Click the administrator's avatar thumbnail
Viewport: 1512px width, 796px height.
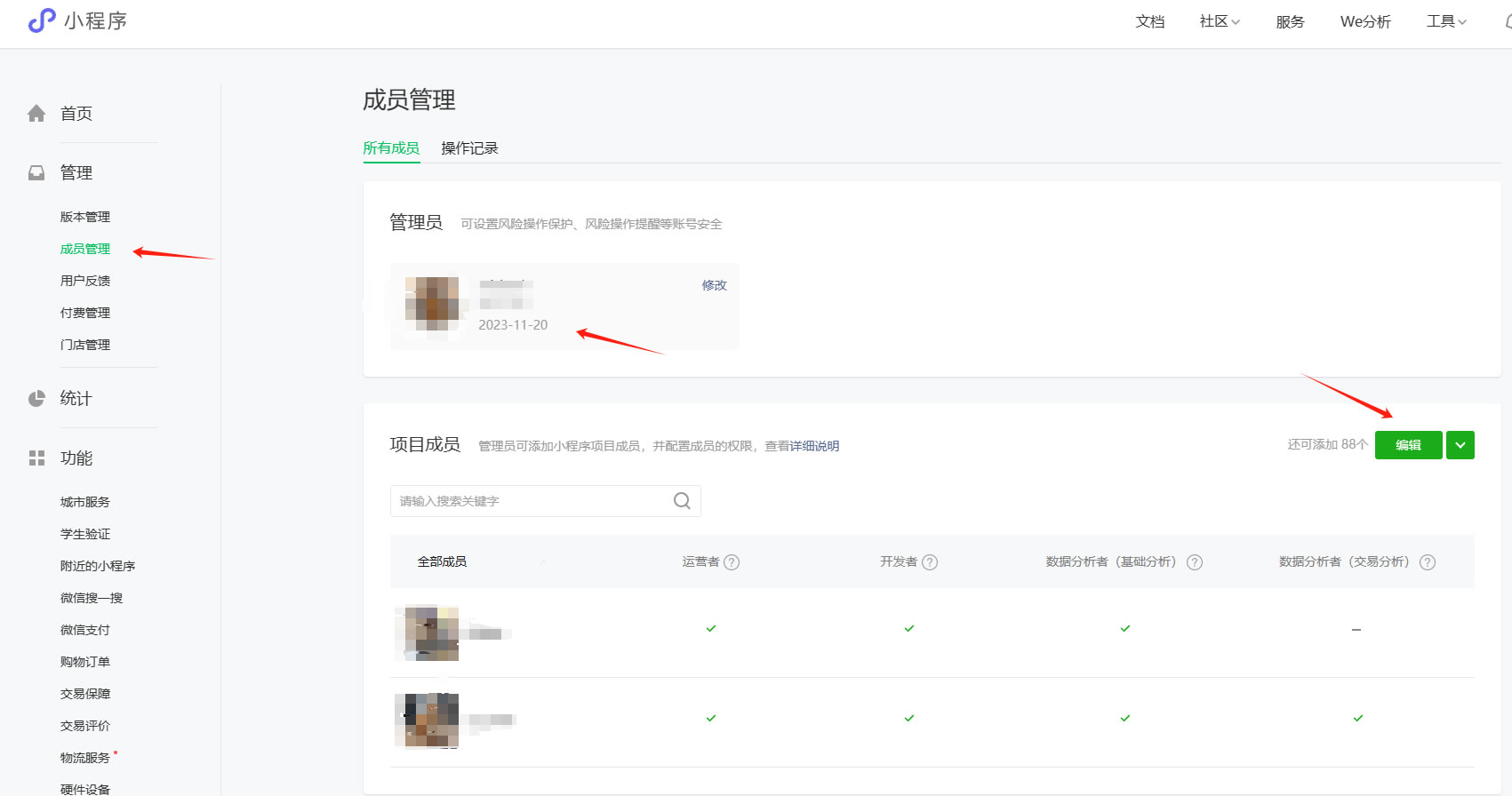tap(432, 304)
